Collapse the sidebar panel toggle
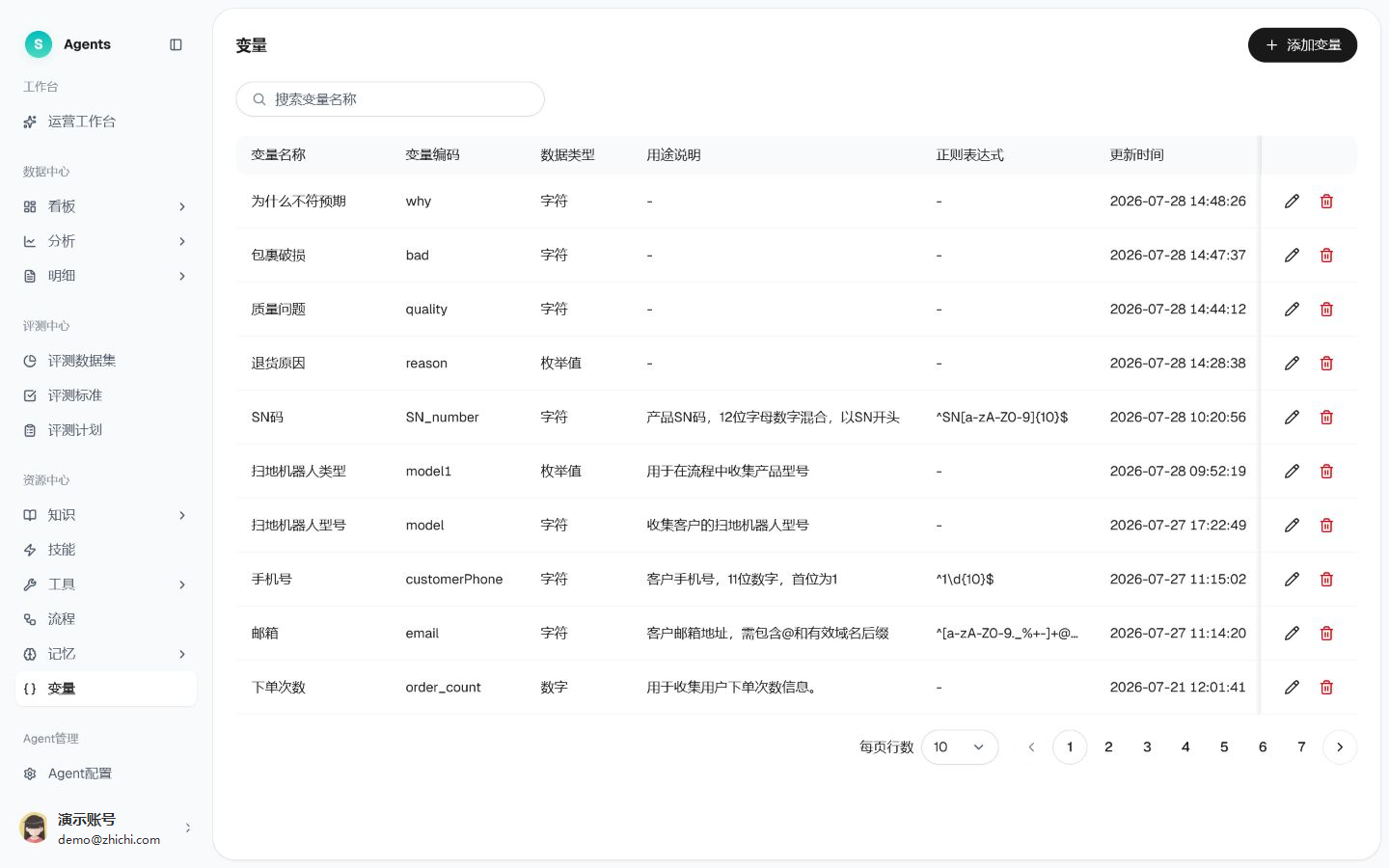This screenshot has width=1389, height=868. tap(176, 44)
